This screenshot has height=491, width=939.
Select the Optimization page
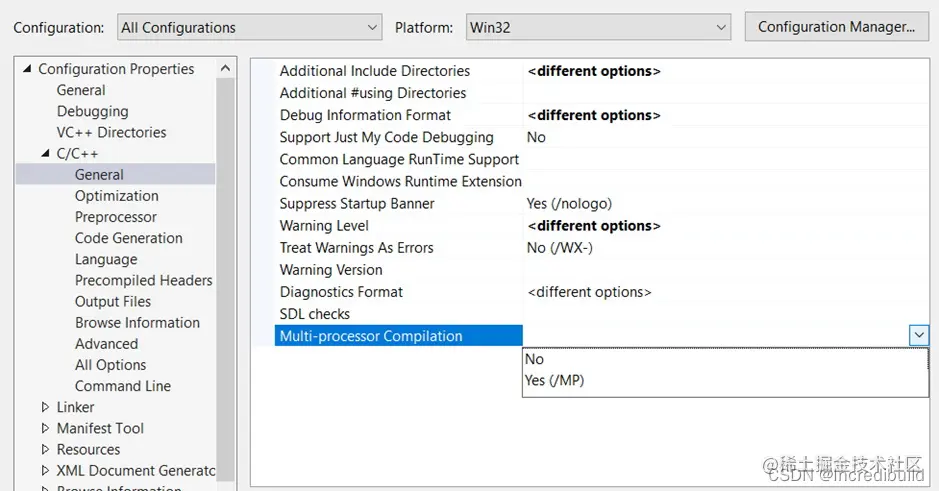pyautogui.click(x=117, y=196)
